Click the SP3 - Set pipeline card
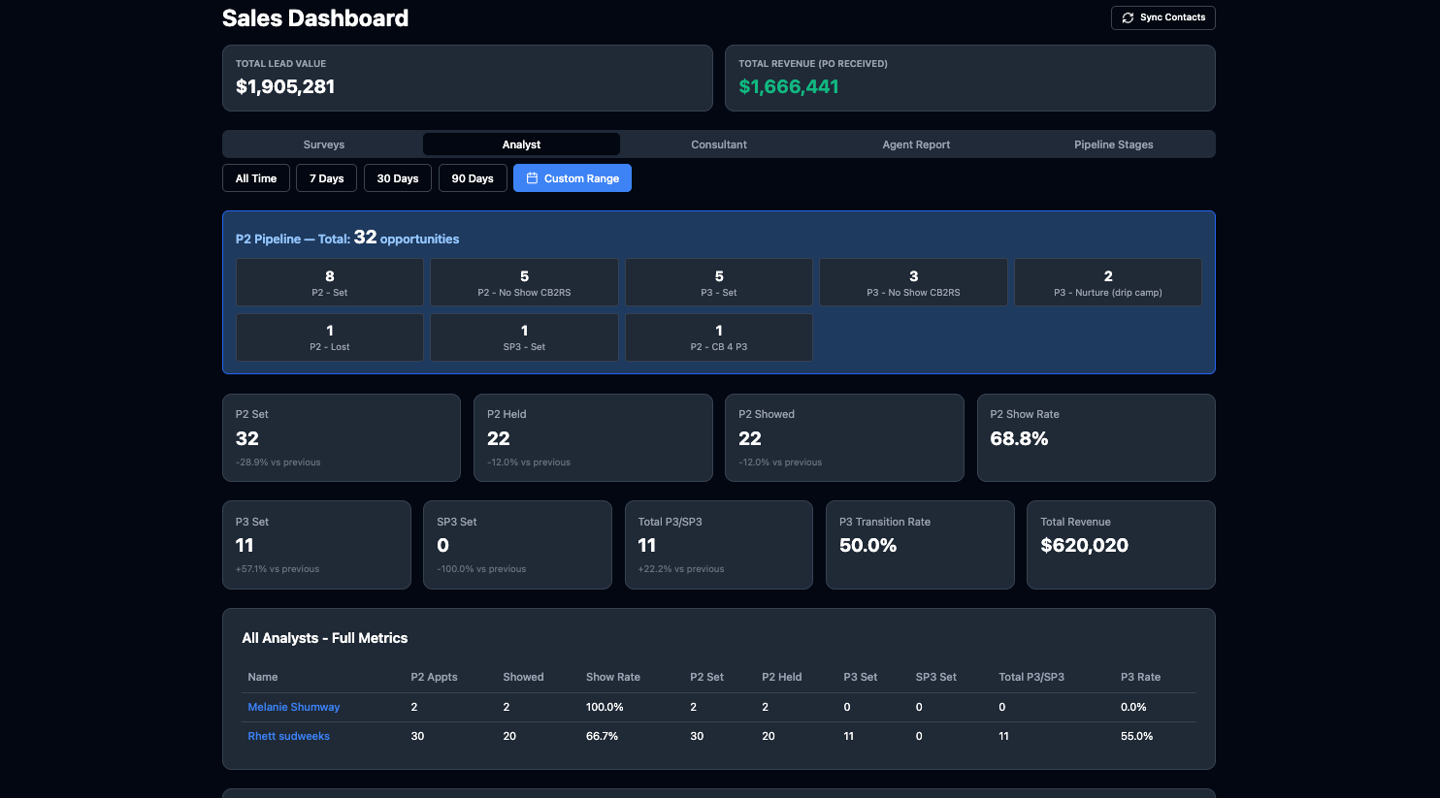The height and width of the screenshot is (798, 1440). tap(524, 337)
